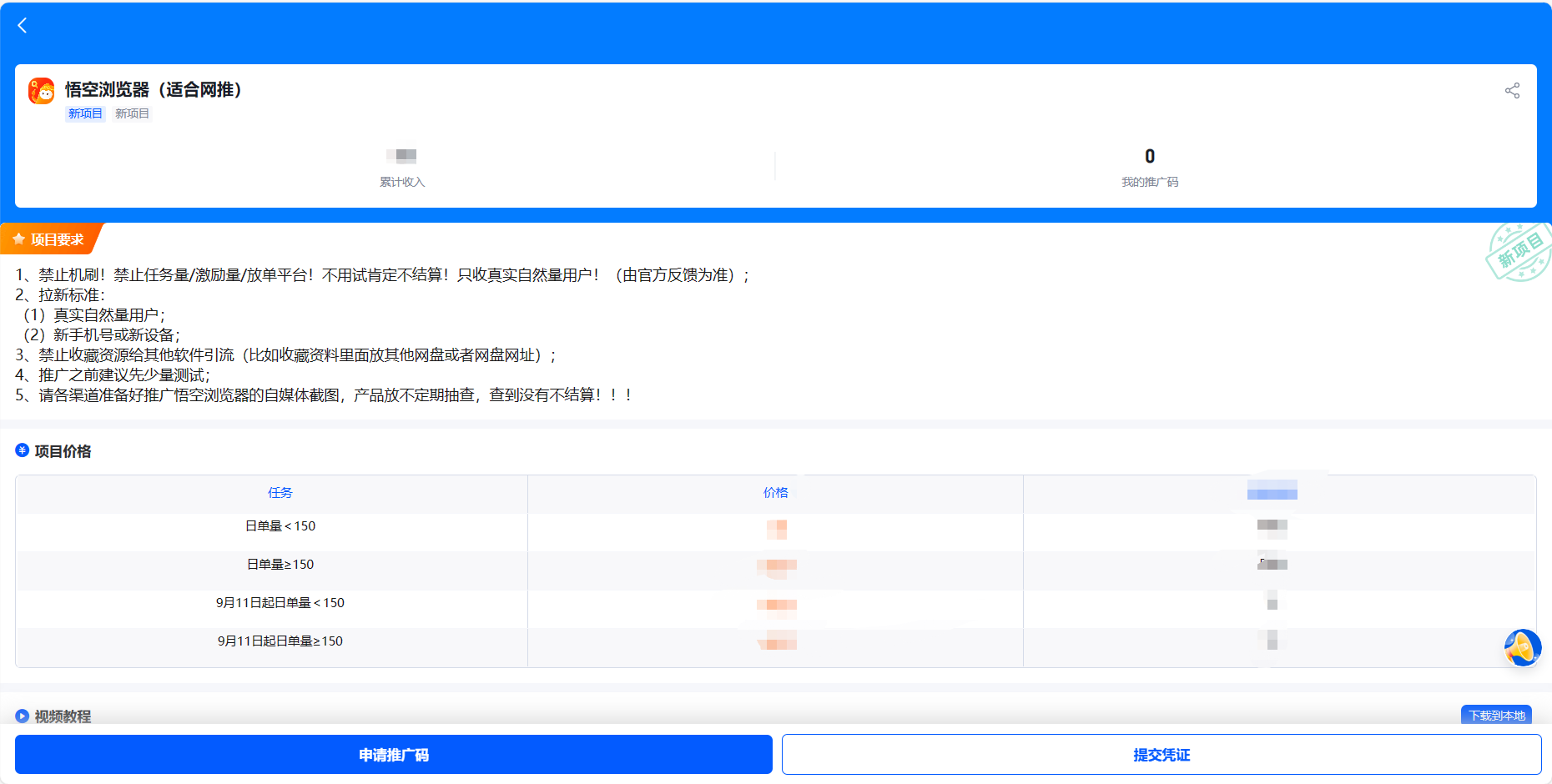This screenshot has width=1552, height=784.
Task: Click the 悟空浏览器 app logo
Action: pos(42,90)
